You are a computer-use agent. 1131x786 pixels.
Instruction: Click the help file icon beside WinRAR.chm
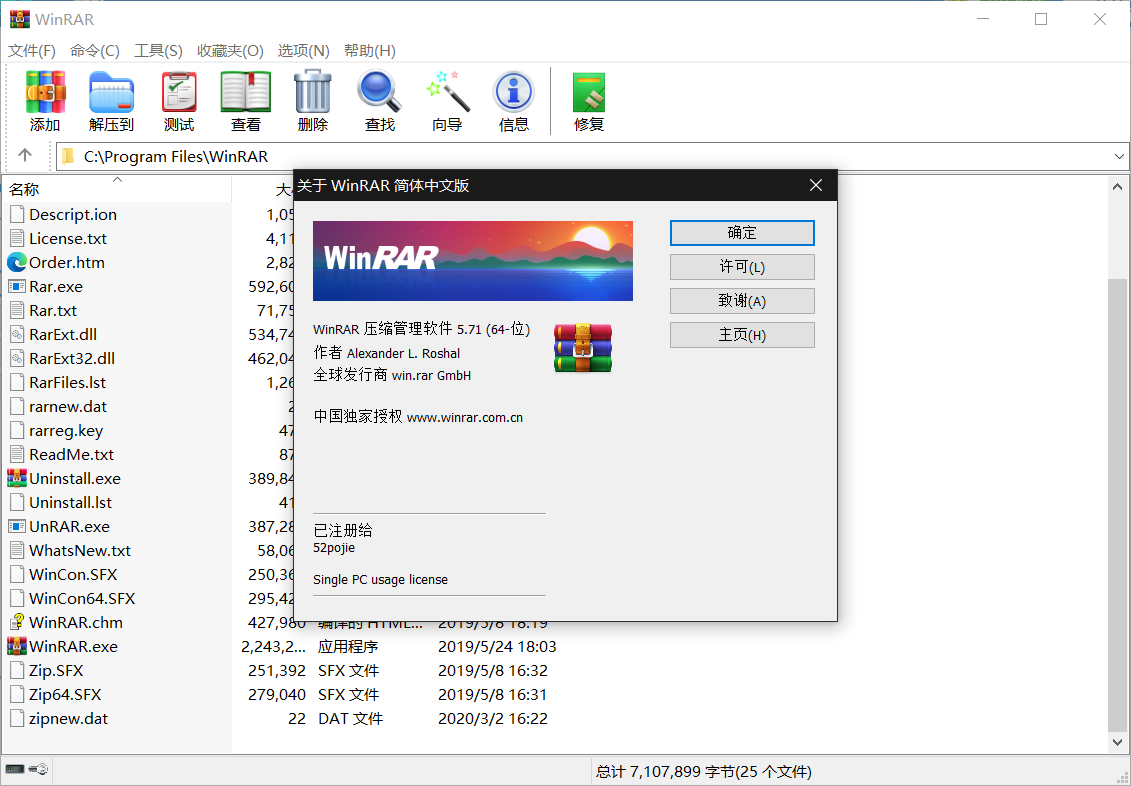[17, 622]
